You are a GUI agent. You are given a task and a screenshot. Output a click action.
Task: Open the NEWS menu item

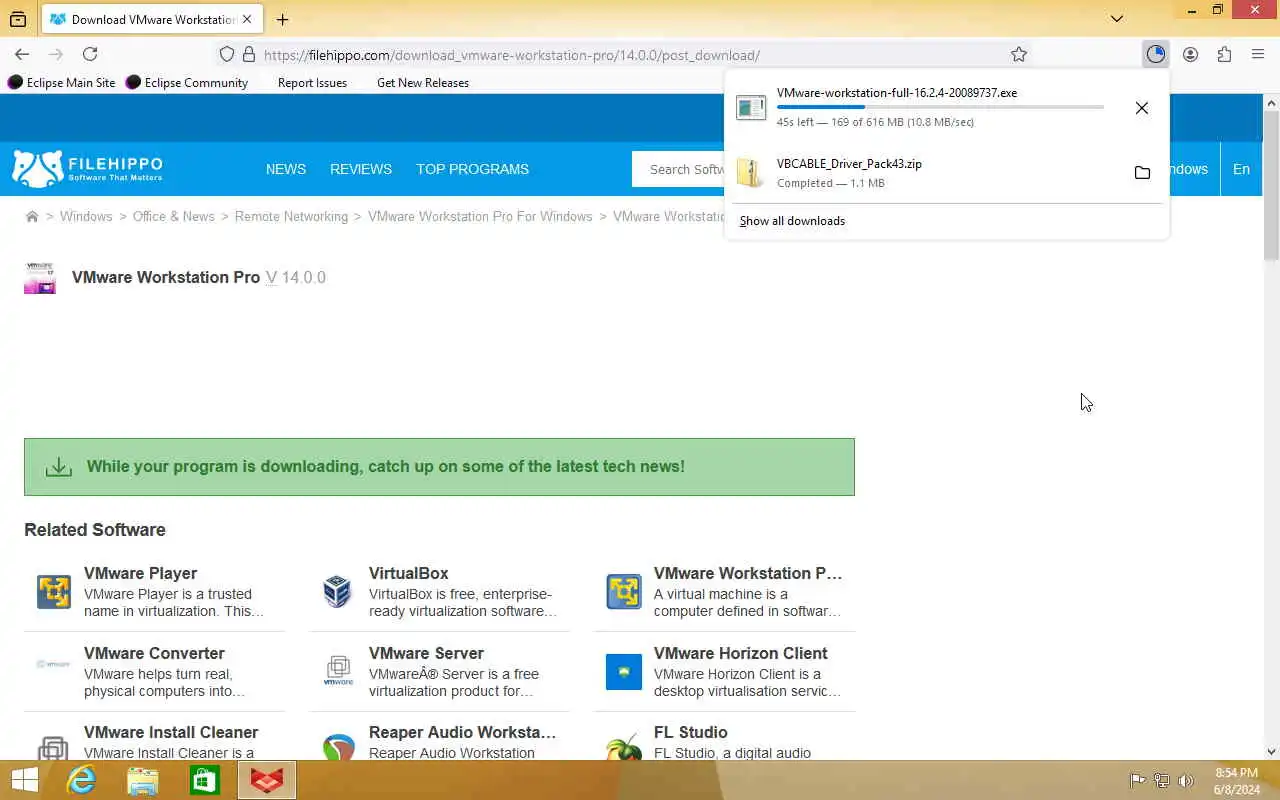coord(286,169)
